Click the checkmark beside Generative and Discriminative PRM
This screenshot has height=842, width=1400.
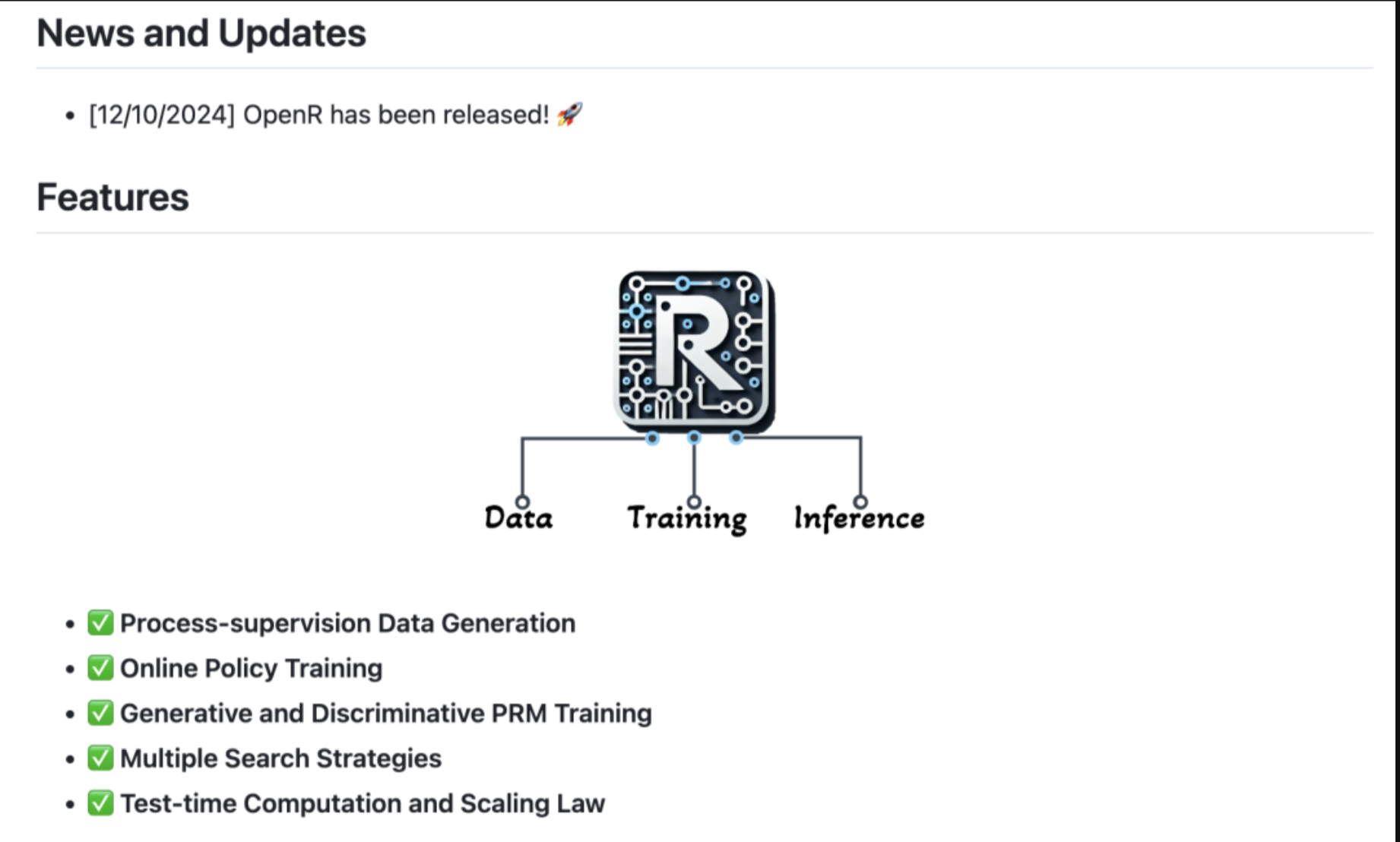pyautogui.click(x=100, y=713)
